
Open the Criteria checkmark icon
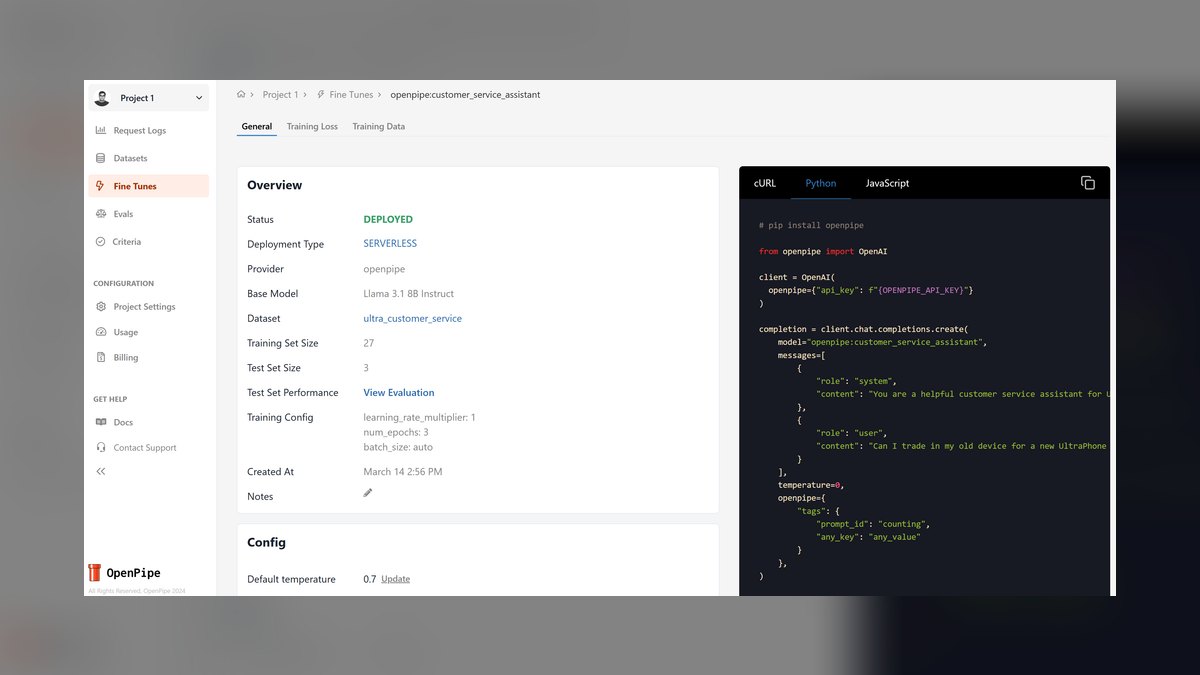100,242
